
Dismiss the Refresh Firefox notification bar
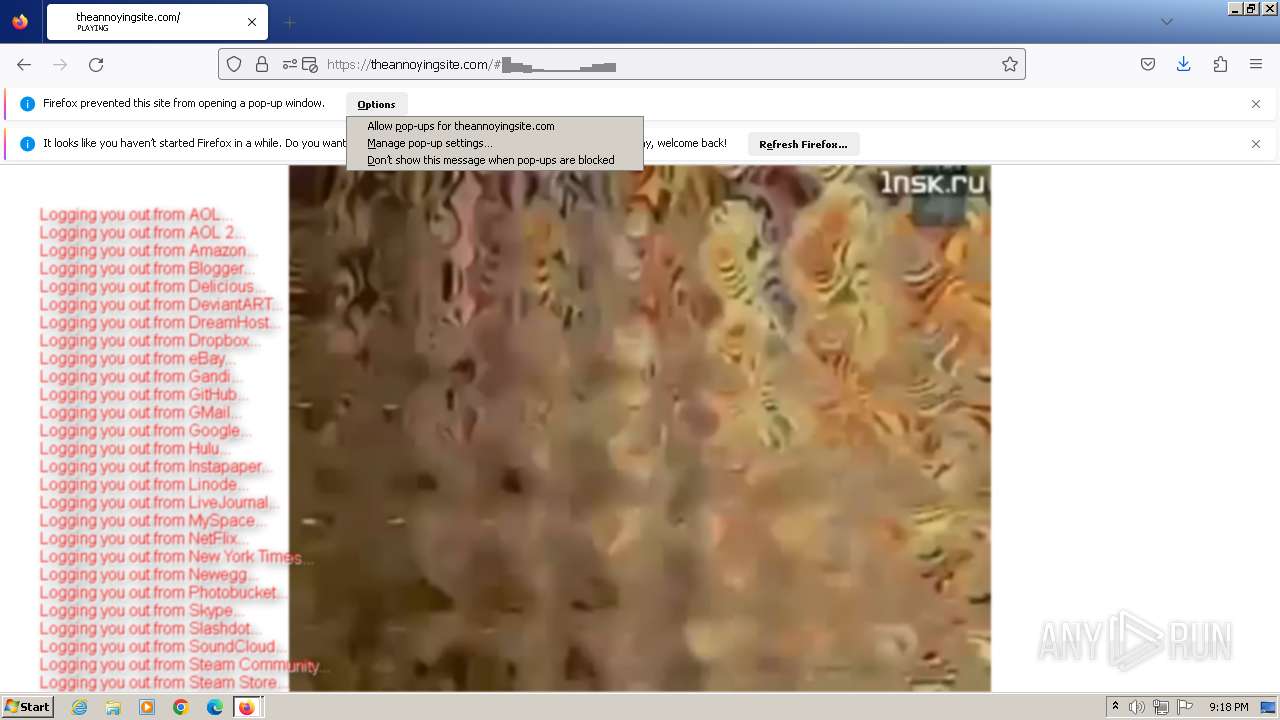coord(1256,144)
